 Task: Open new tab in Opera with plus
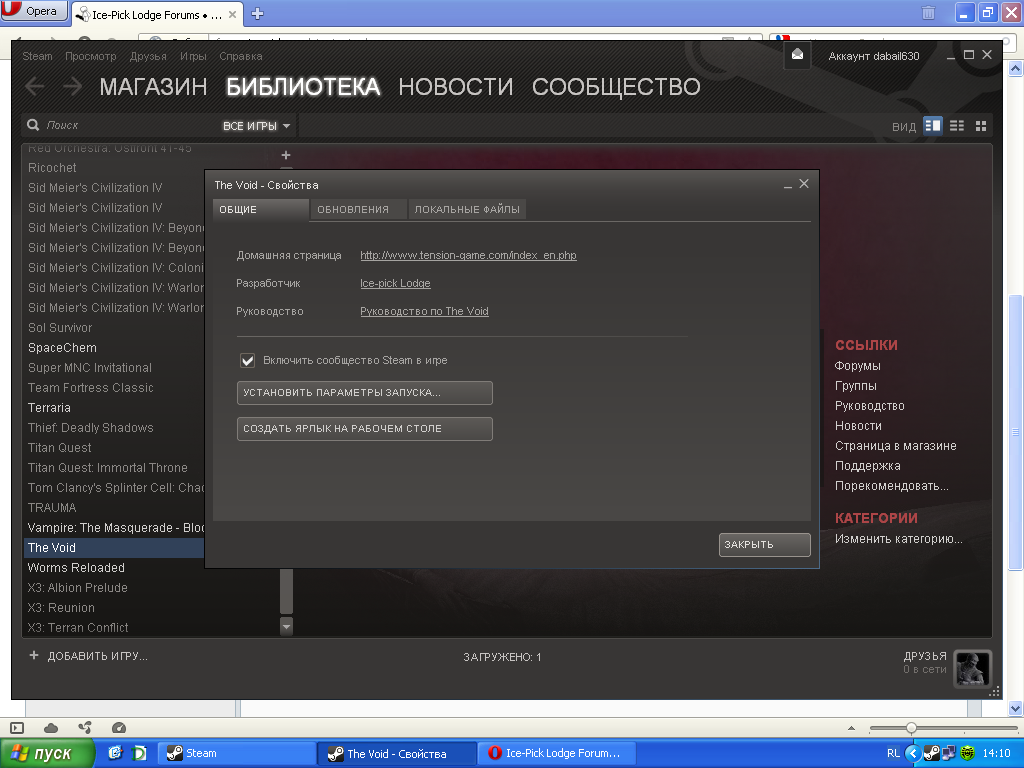(257, 14)
